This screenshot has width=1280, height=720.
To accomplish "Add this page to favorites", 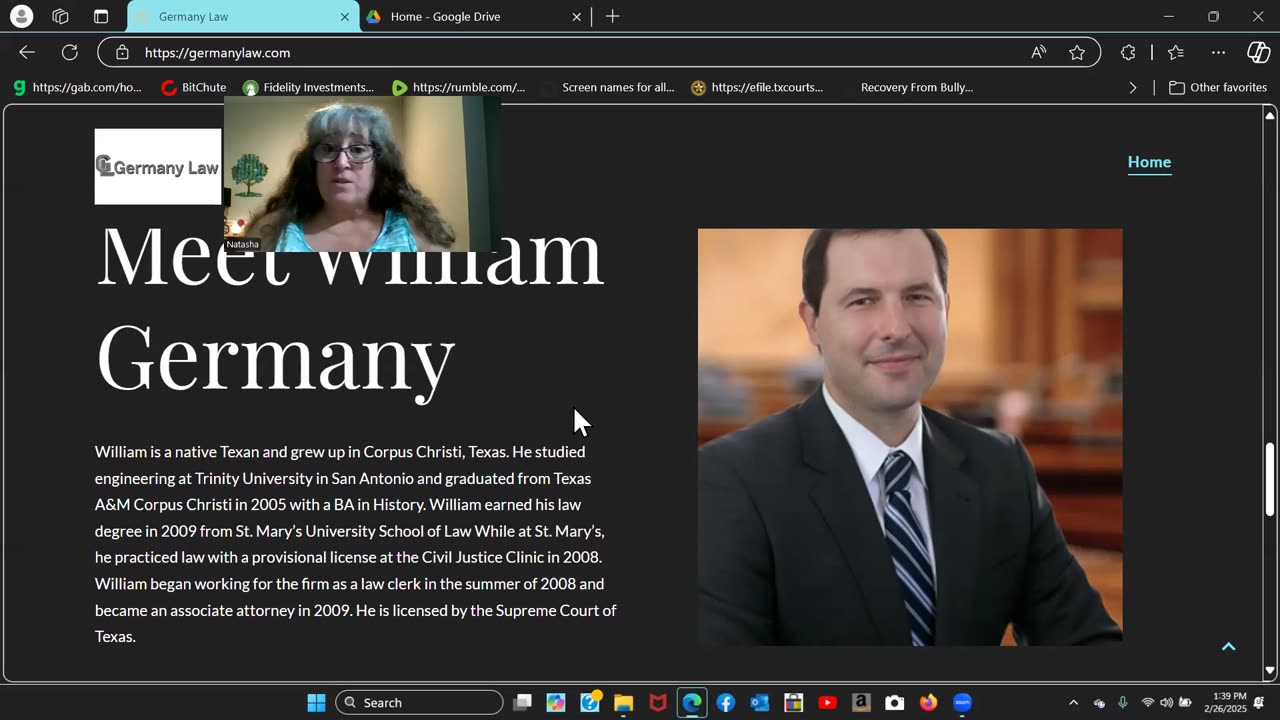I will pos(1077,52).
